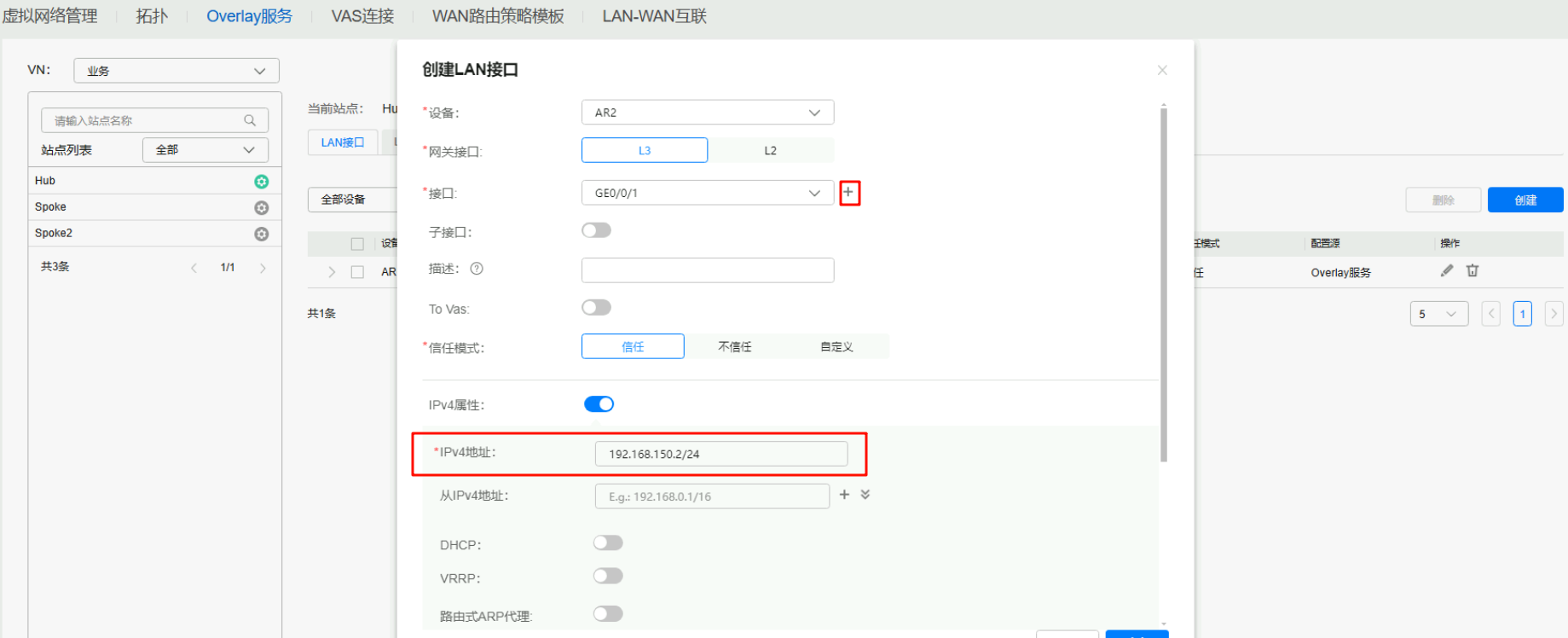
Task: Click the help icon next to 描述
Action: 477,269
